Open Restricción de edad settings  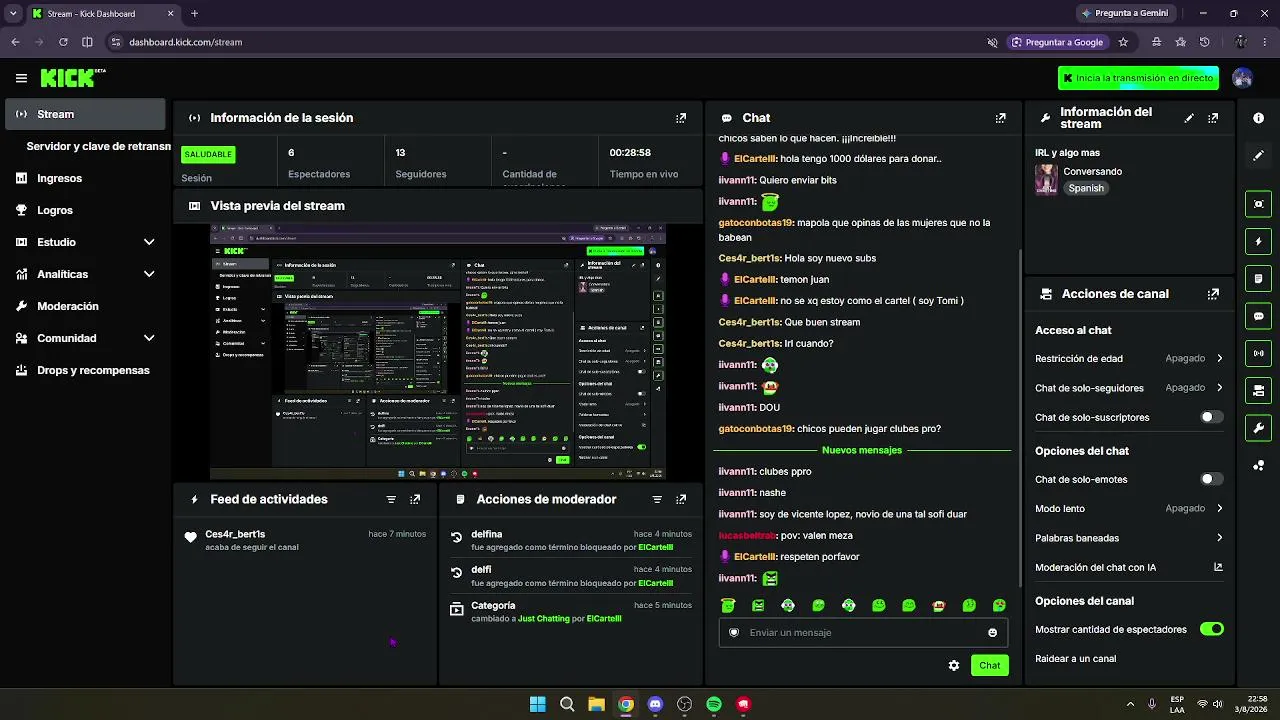click(1129, 358)
